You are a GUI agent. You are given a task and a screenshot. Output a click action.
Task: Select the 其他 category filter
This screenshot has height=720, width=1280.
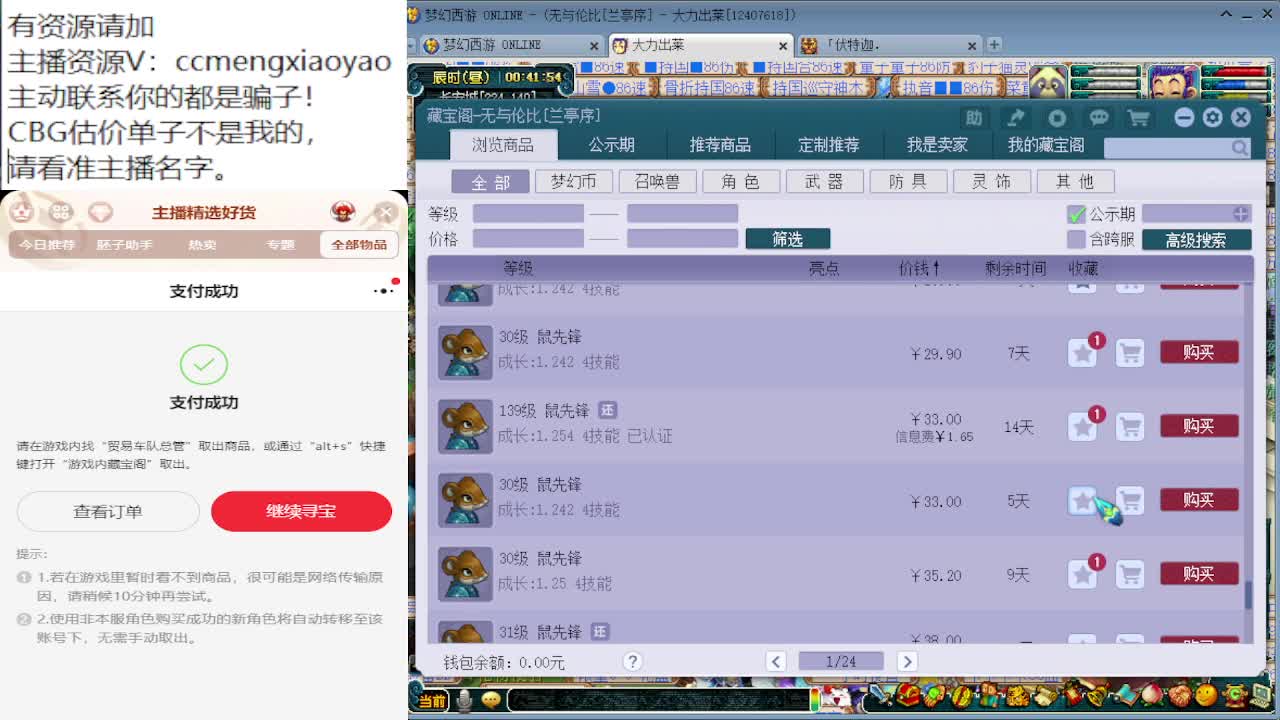click(x=1074, y=181)
